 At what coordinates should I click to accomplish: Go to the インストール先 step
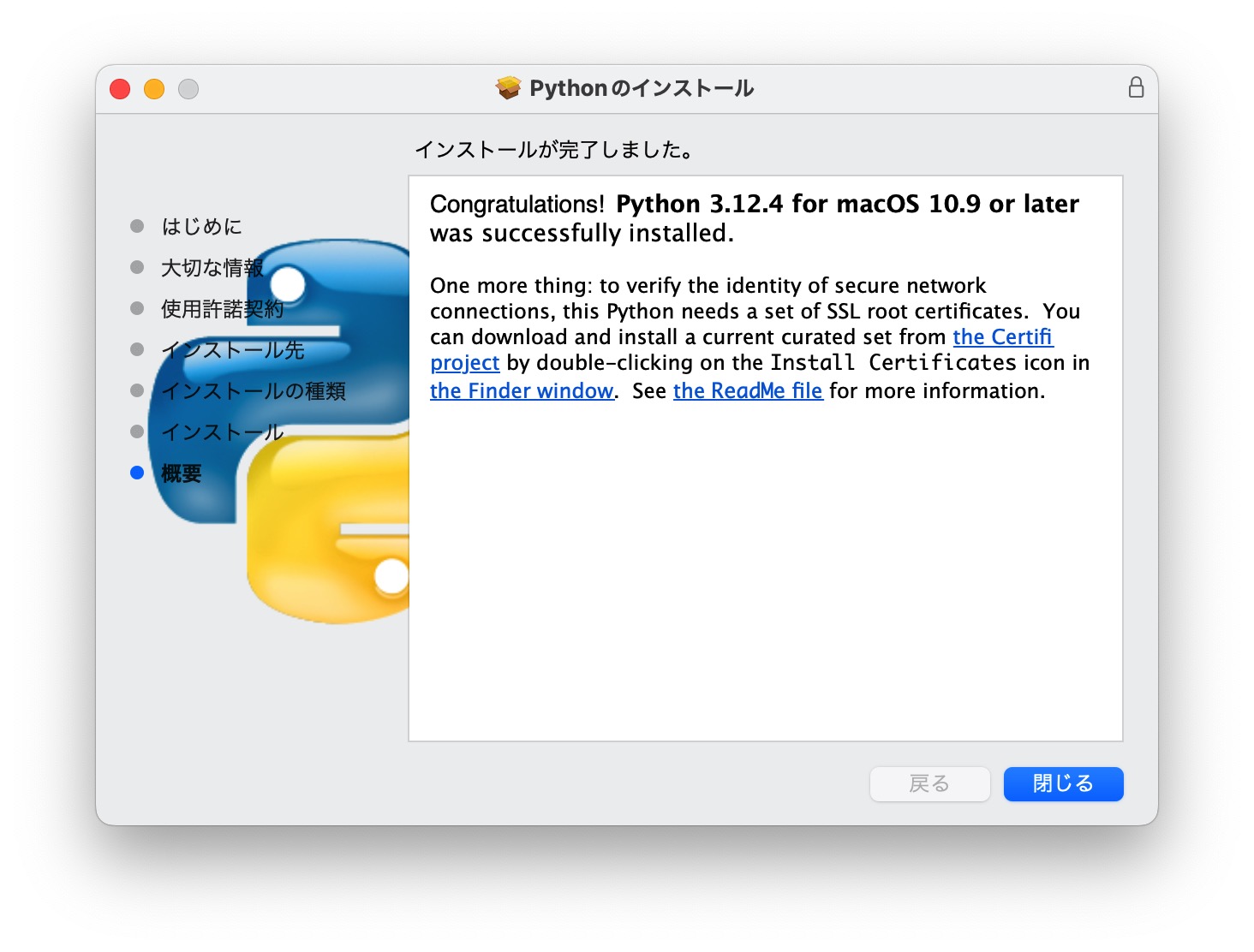point(232,350)
